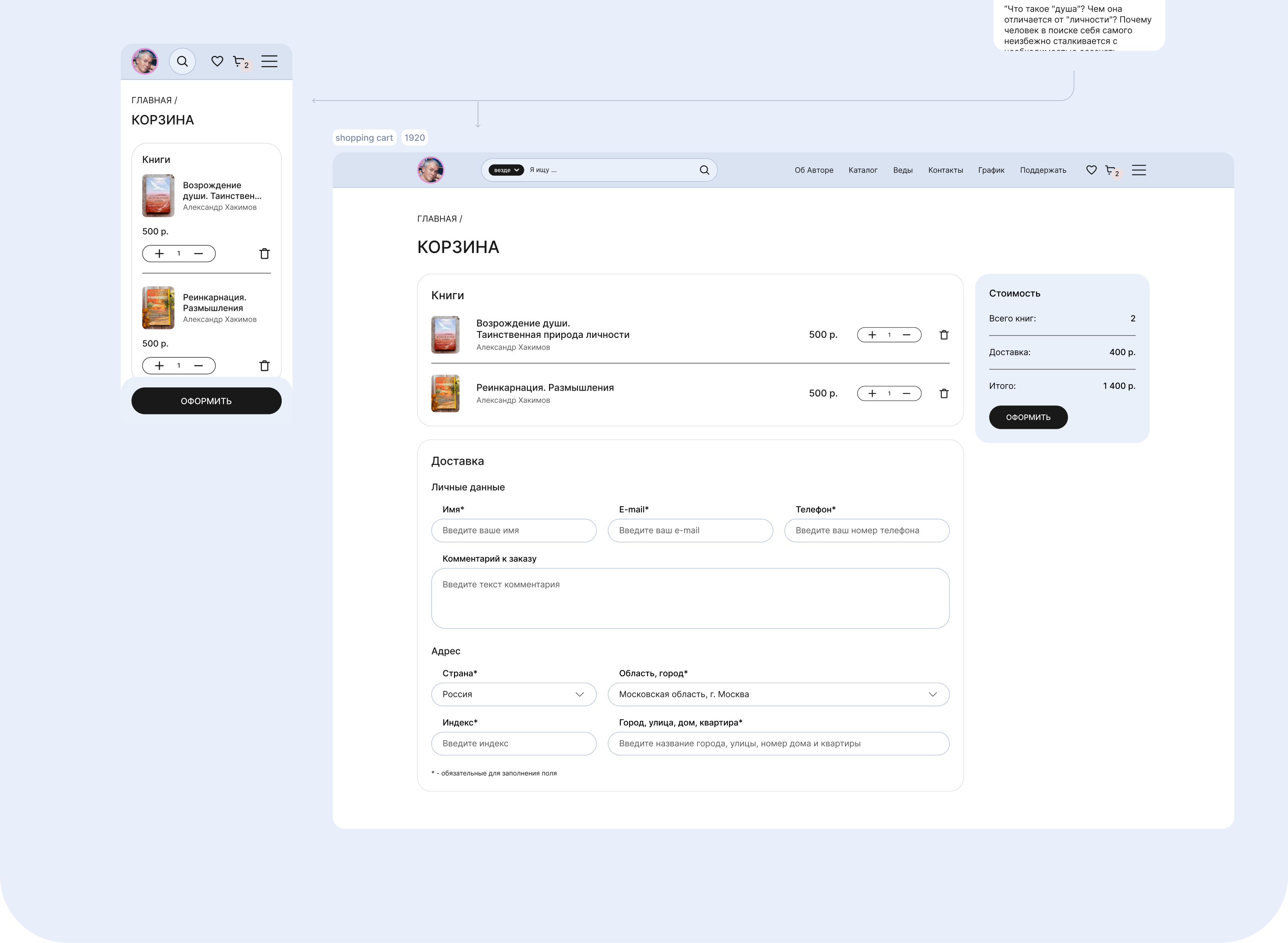The height and width of the screenshot is (943, 1288).
Task: Decrease quantity of Реинкарнация in mobile cart
Action: pyautogui.click(x=198, y=365)
